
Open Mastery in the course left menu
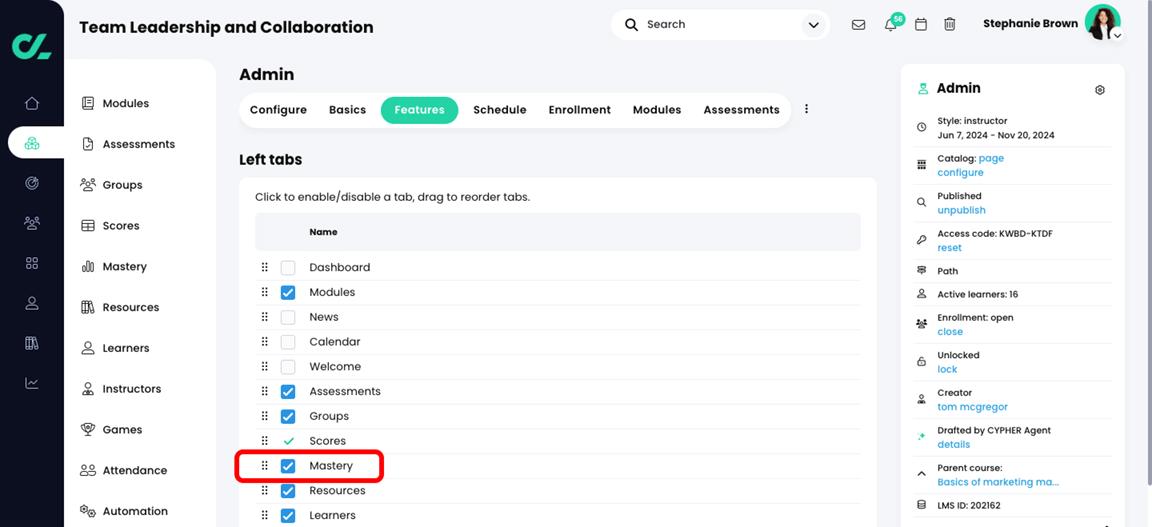(x=114, y=267)
